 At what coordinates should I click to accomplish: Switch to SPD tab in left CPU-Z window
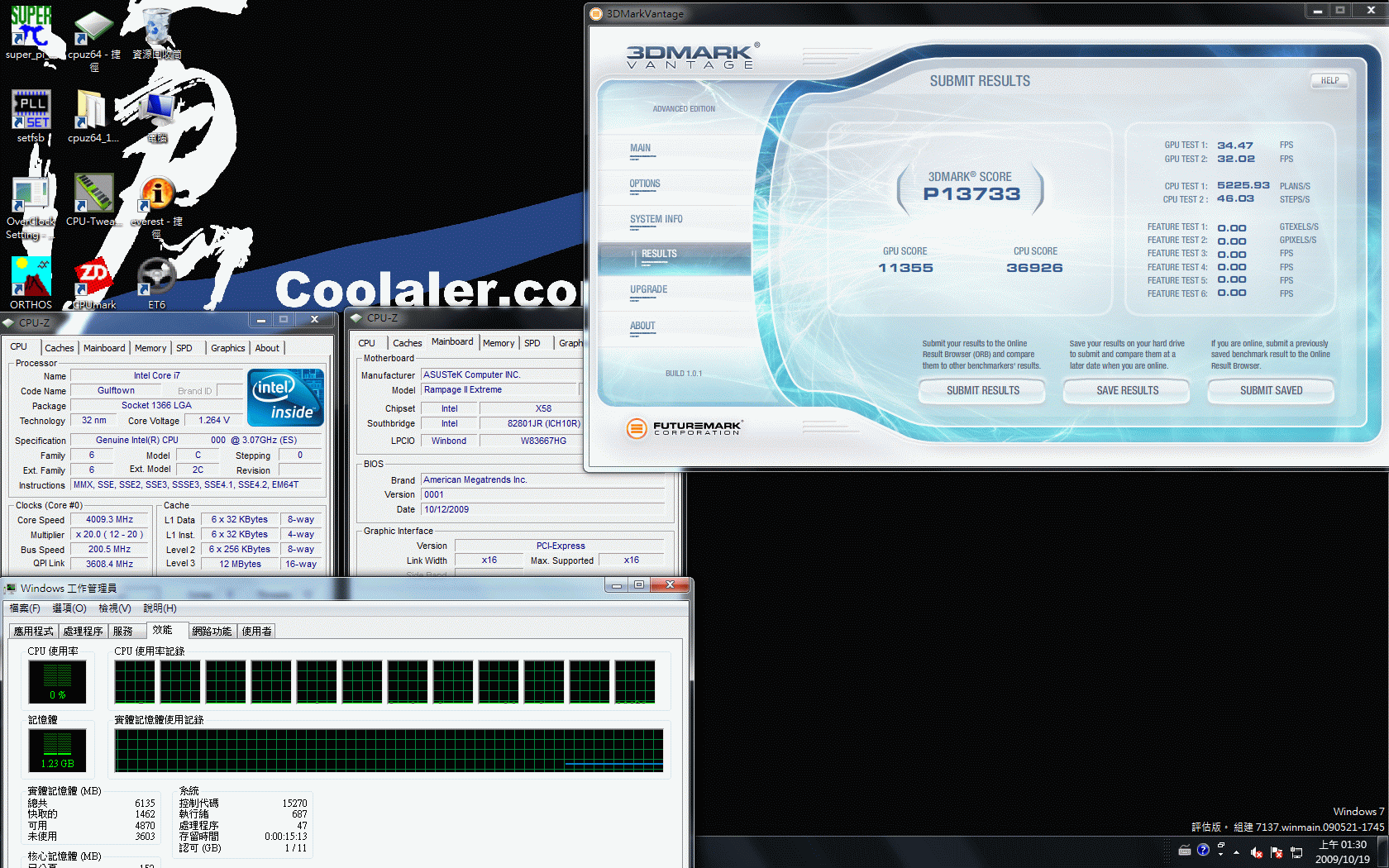tap(184, 349)
